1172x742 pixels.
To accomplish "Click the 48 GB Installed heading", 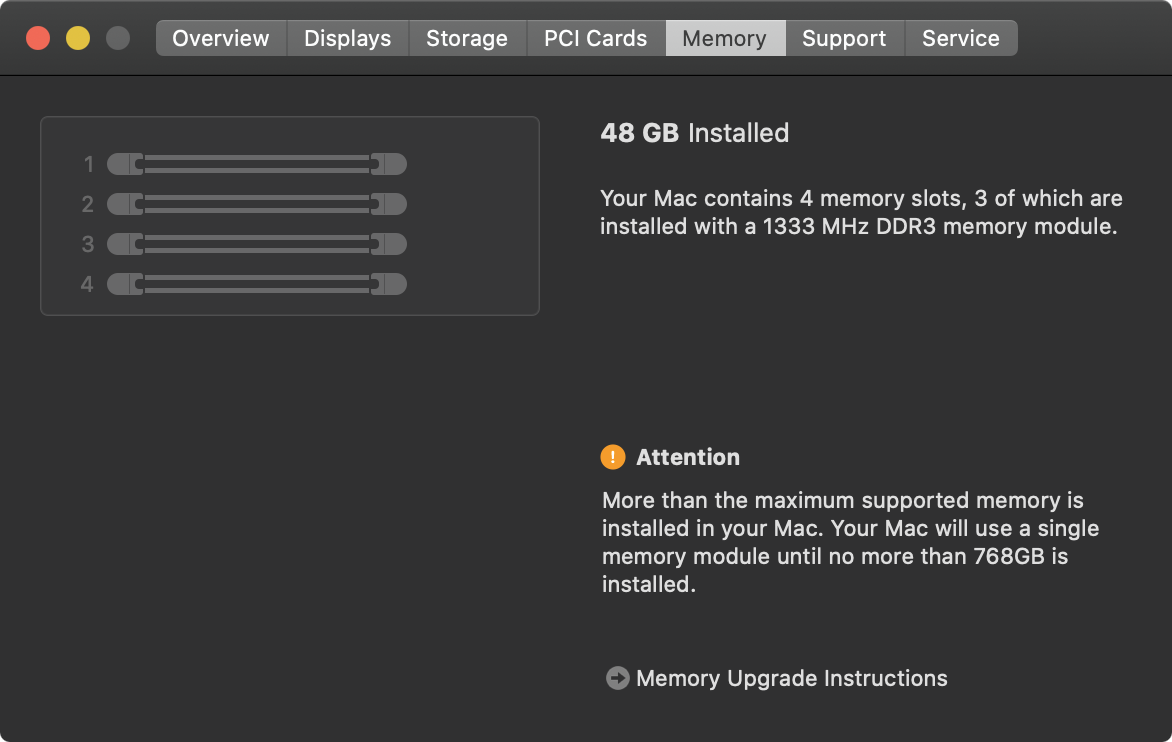I will (694, 133).
